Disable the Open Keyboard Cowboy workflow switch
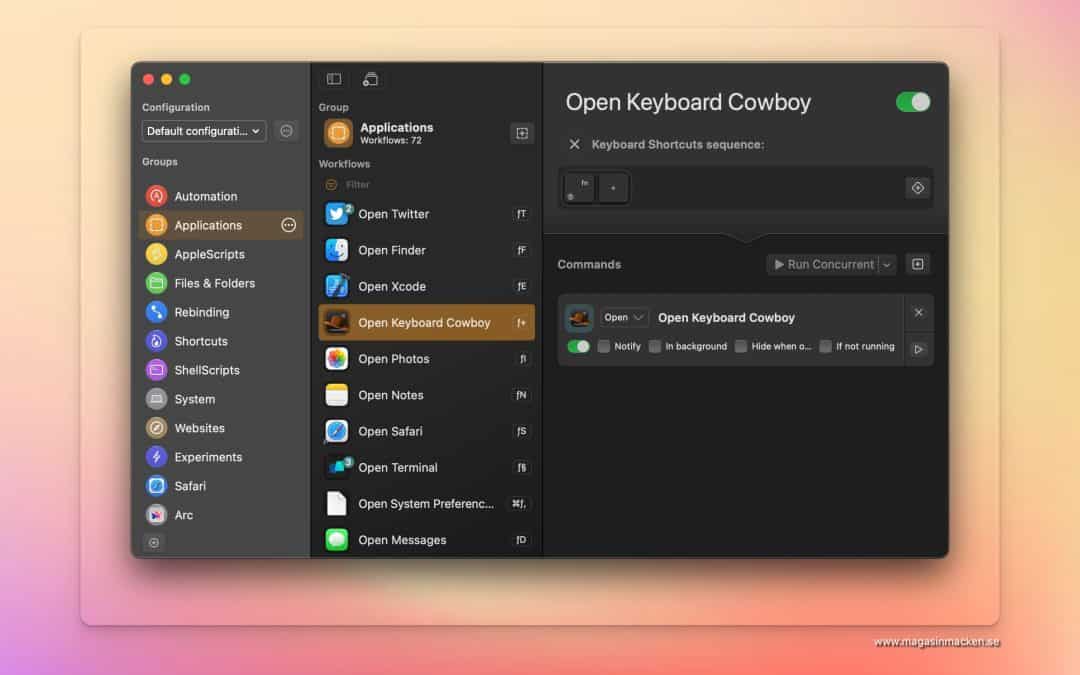The height and width of the screenshot is (675, 1080). click(x=913, y=102)
